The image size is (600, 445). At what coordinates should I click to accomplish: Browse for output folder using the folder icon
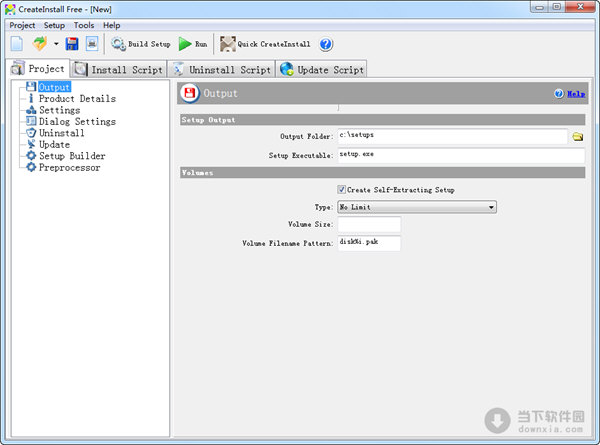click(x=578, y=137)
